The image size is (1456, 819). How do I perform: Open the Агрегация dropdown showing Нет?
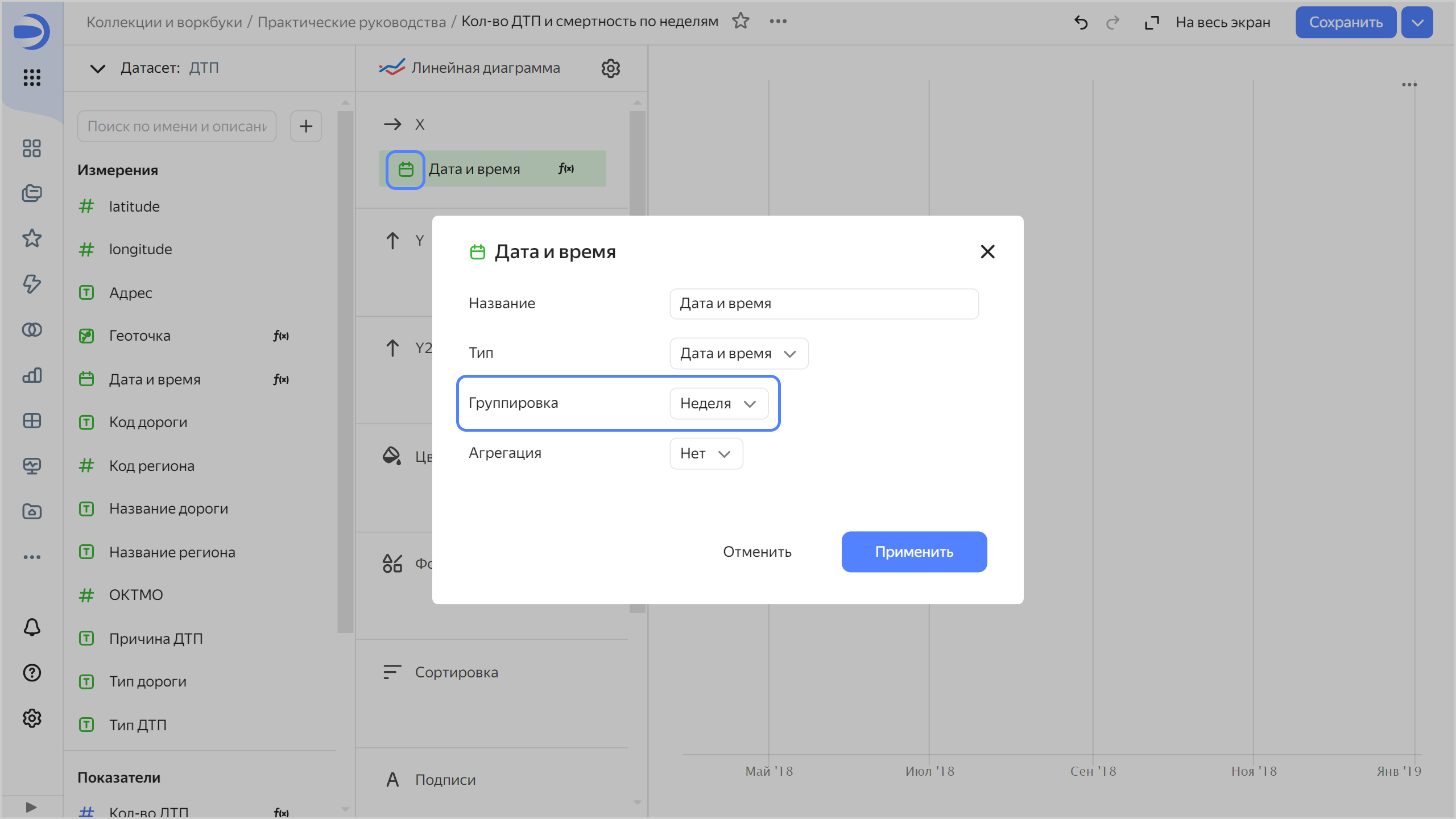tap(705, 454)
